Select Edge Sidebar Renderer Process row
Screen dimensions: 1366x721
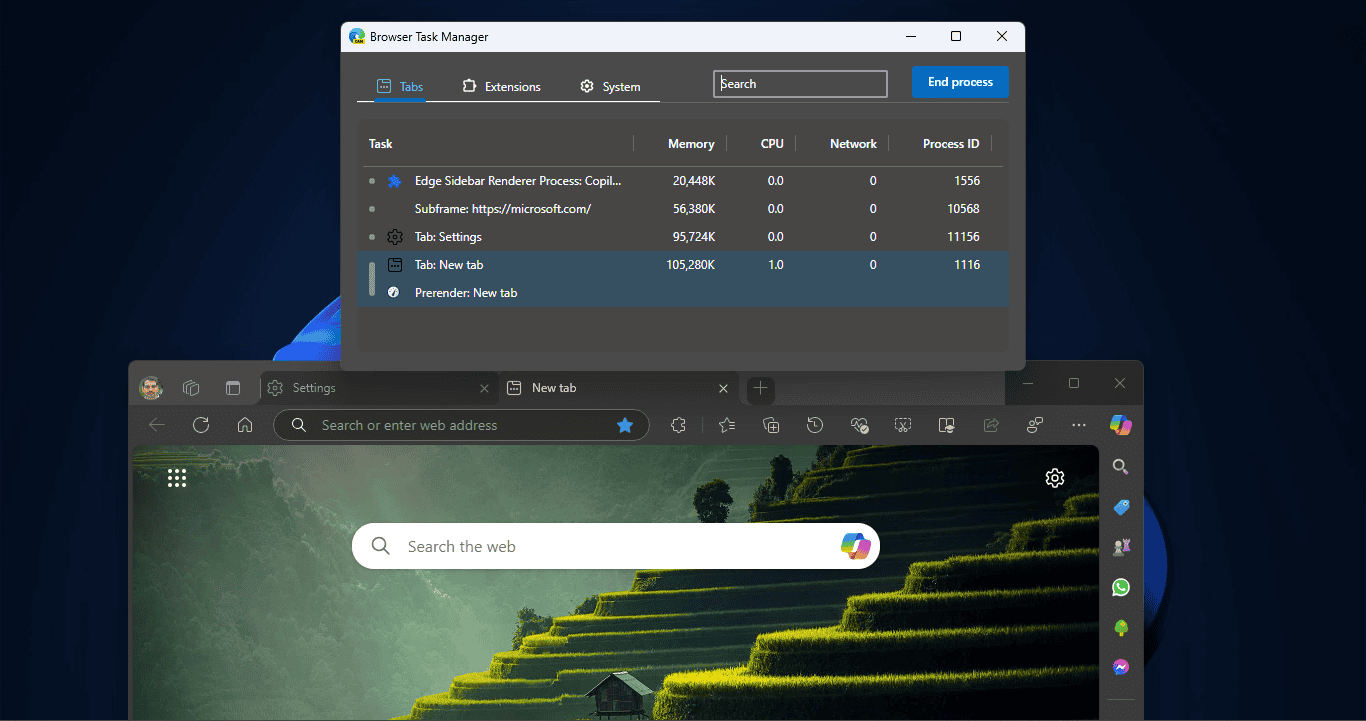click(x=683, y=181)
